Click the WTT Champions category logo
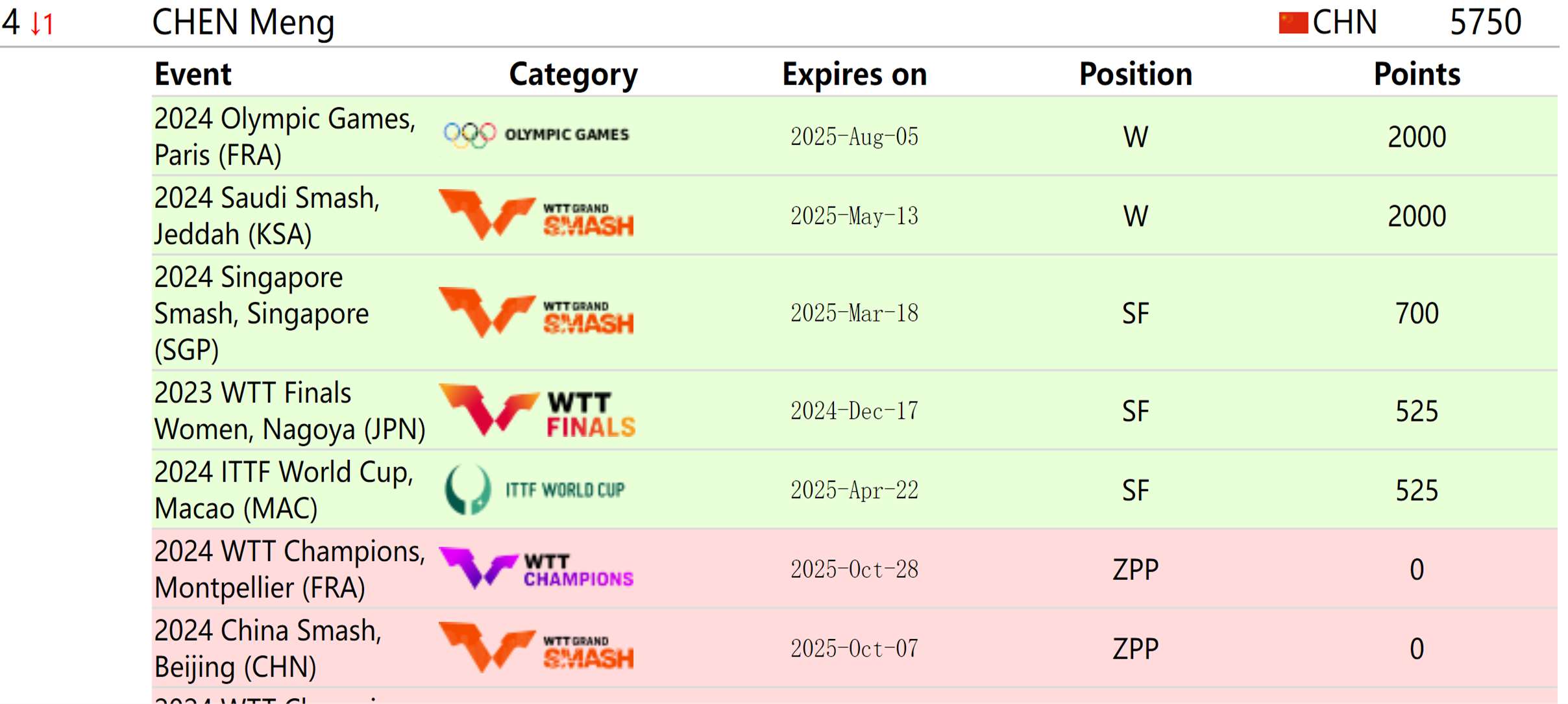Viewport: 1568px width, 704px height. click(536, 569)
